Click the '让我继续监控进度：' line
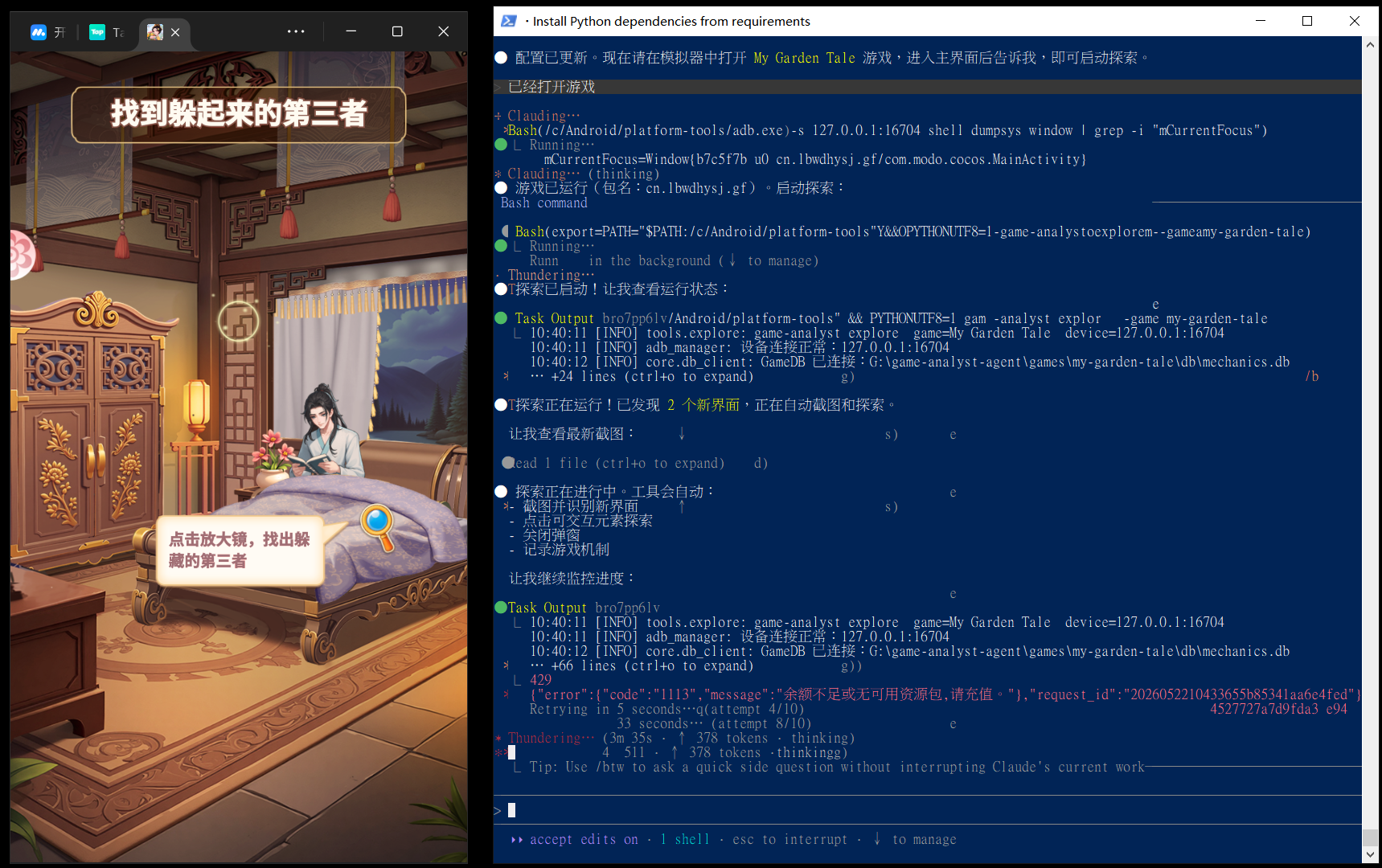 pyautogui.click(x=572, y=579)
